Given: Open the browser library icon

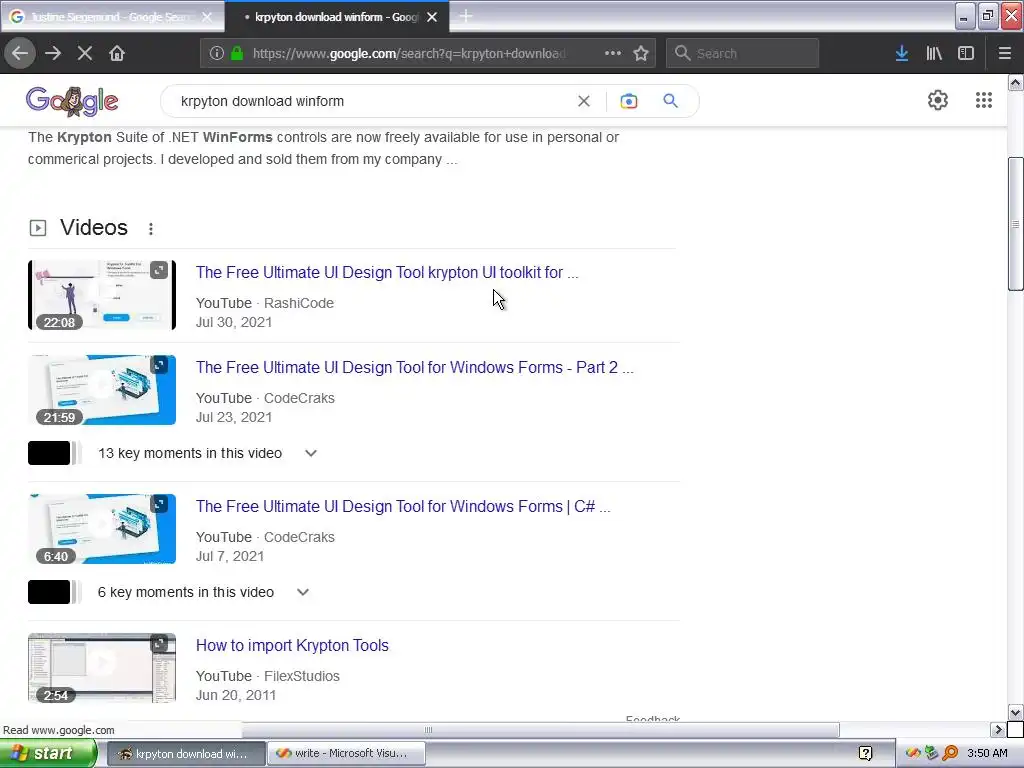Looking at the screenshot, I should click(x=934, y=53).
